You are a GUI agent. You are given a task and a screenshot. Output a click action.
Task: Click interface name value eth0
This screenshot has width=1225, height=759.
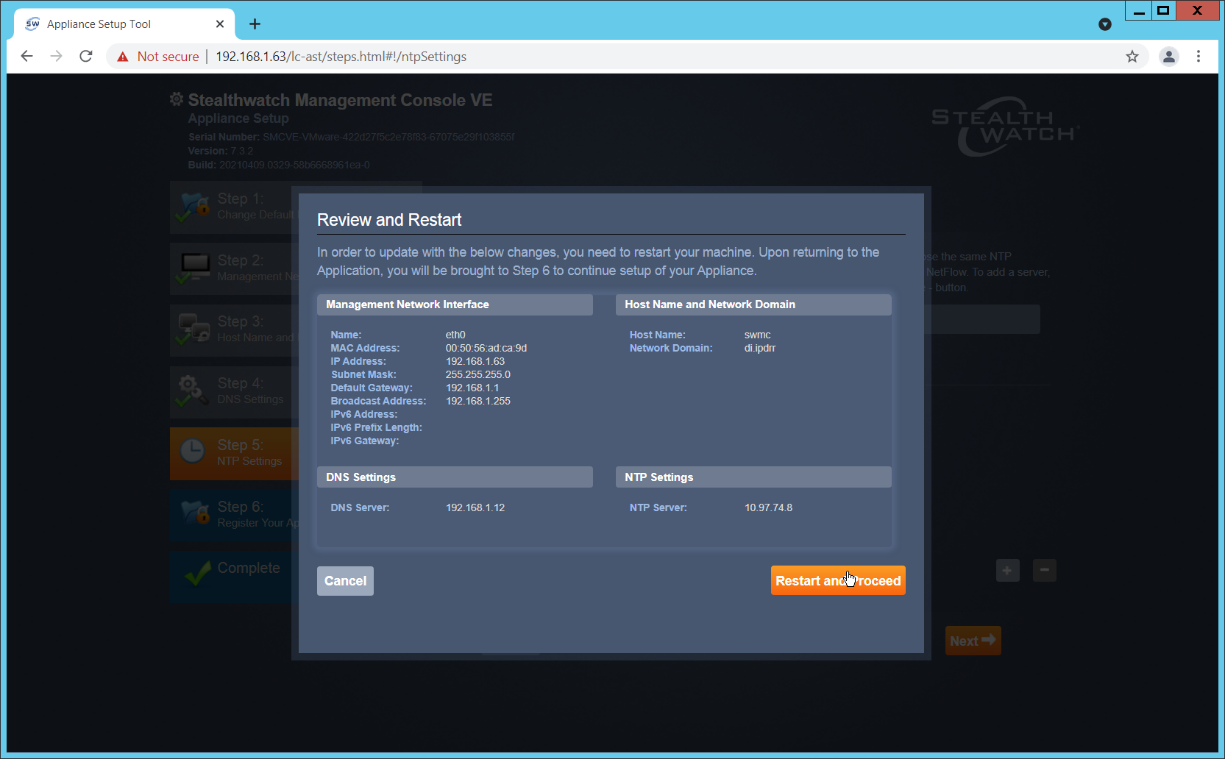(x=456, y=335)
